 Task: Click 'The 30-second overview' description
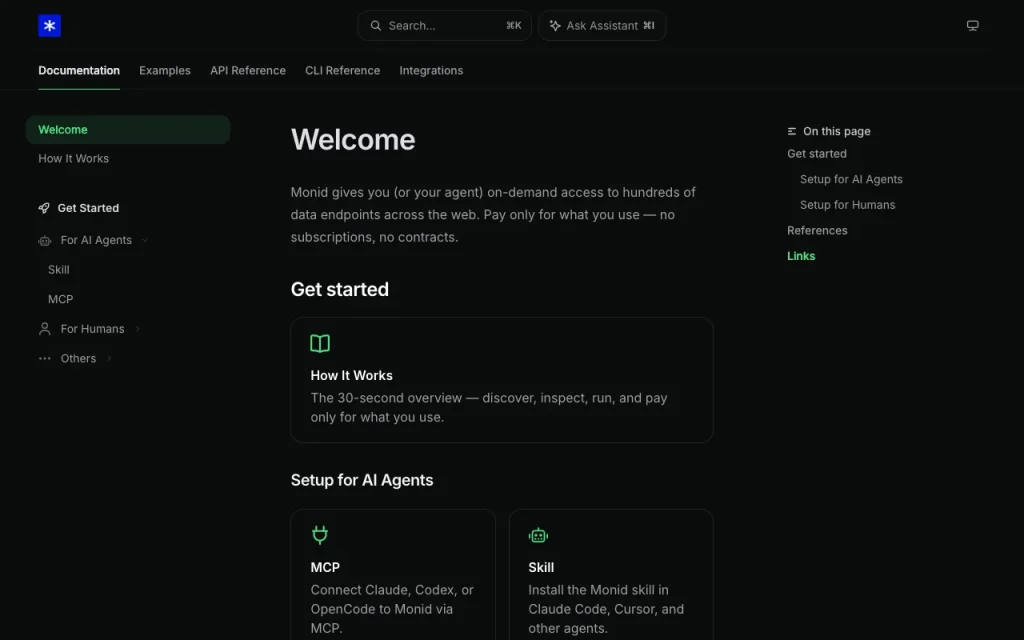click(x=488, y=408)
